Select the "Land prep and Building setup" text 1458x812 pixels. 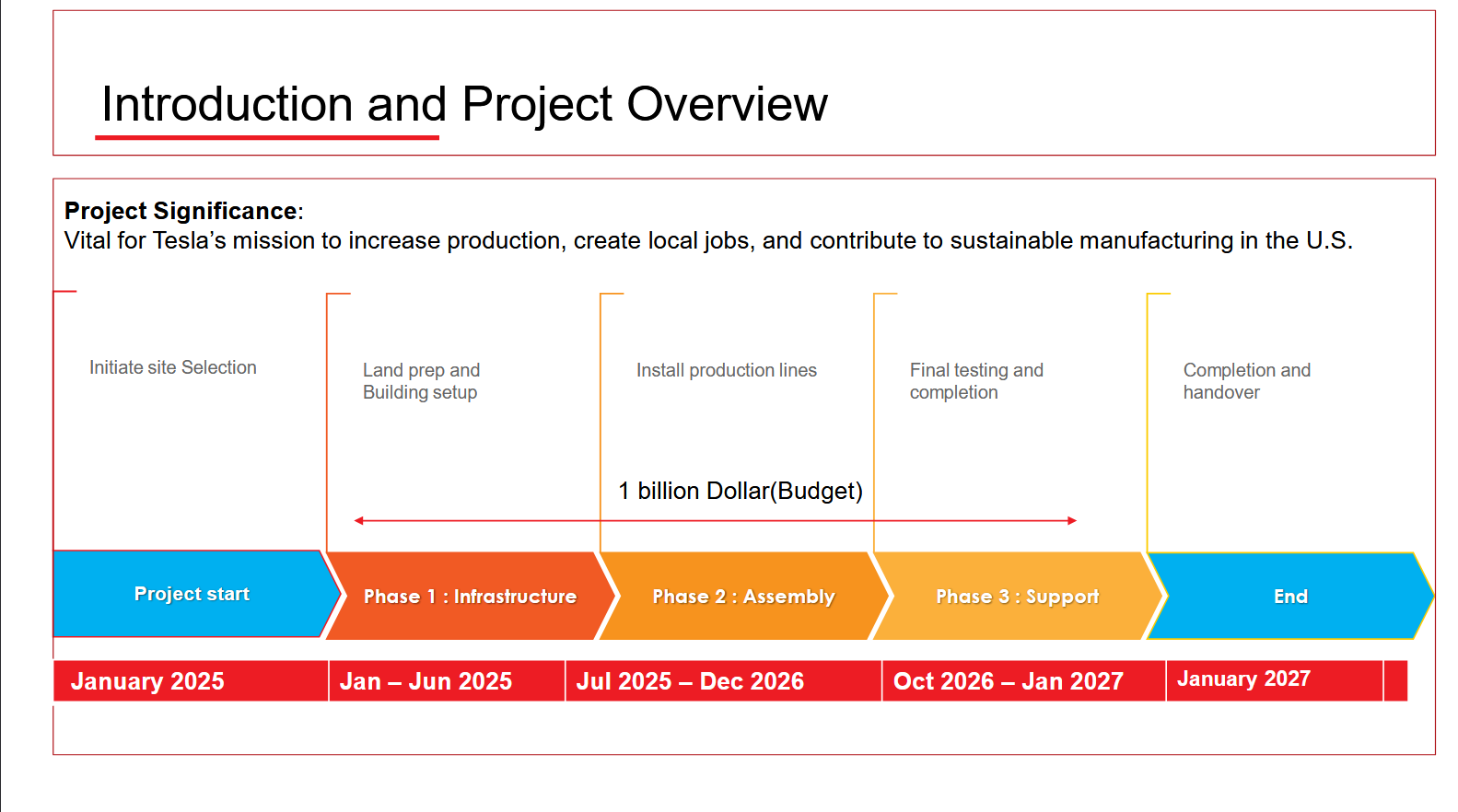coord(421,381)
